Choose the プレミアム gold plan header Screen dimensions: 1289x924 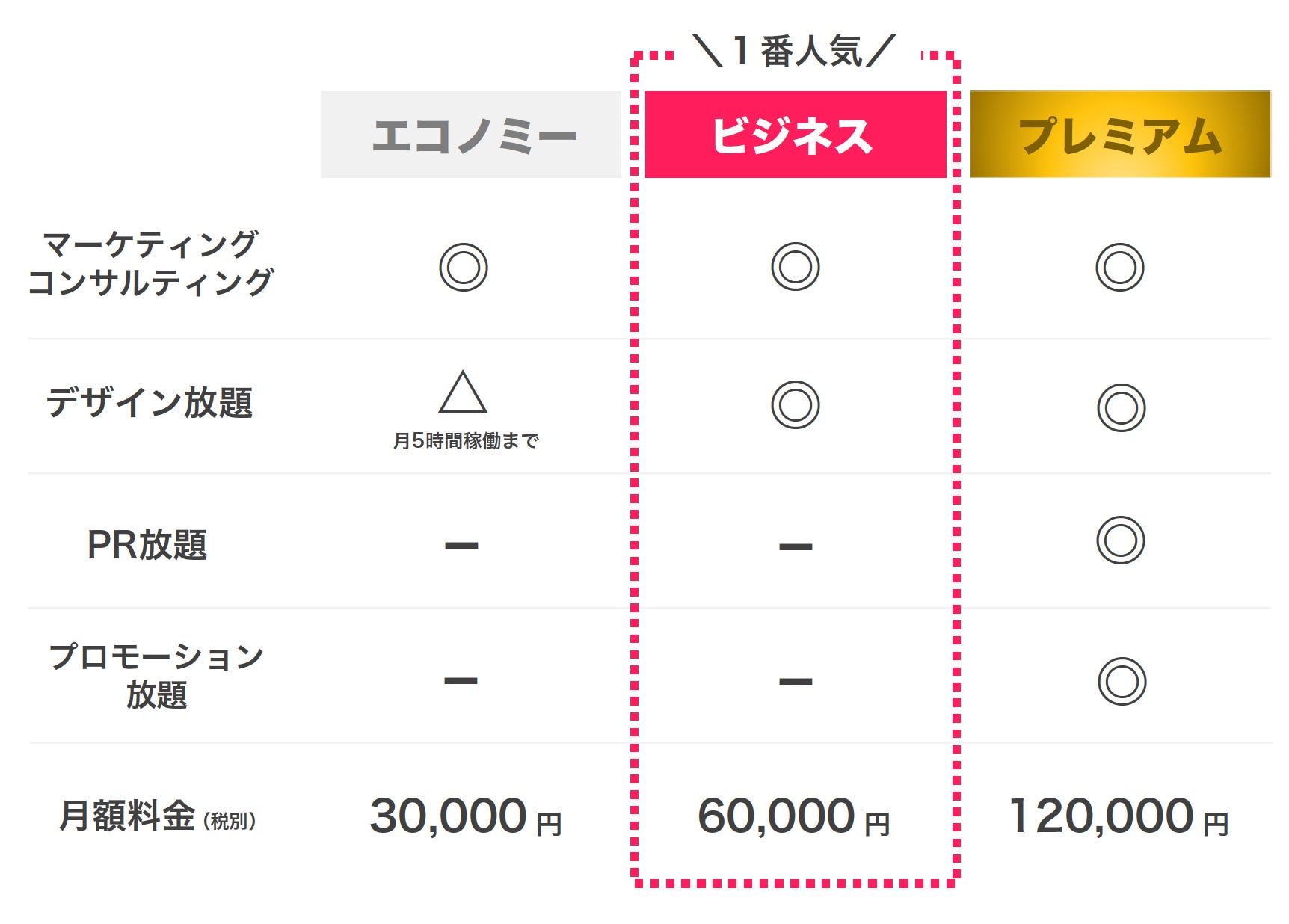click(x=1119, y=135)
